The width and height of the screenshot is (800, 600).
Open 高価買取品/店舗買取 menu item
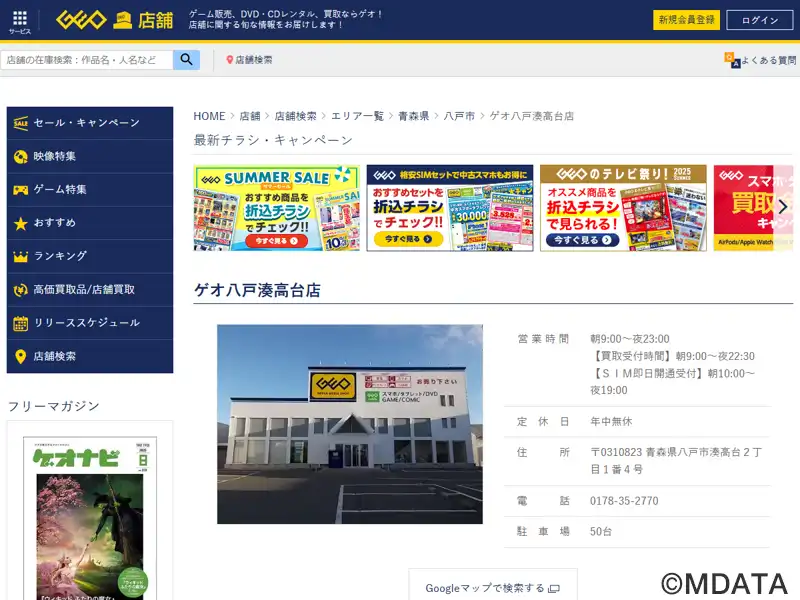tap(90, 290)
